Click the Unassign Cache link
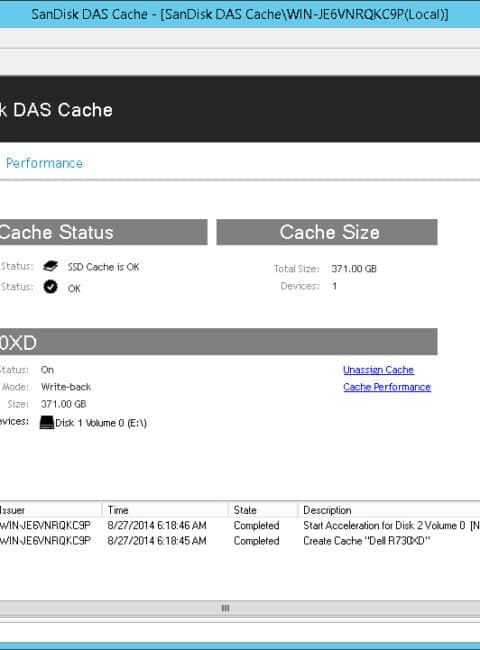Screen dimensions: 480x650 coord(378,370)
